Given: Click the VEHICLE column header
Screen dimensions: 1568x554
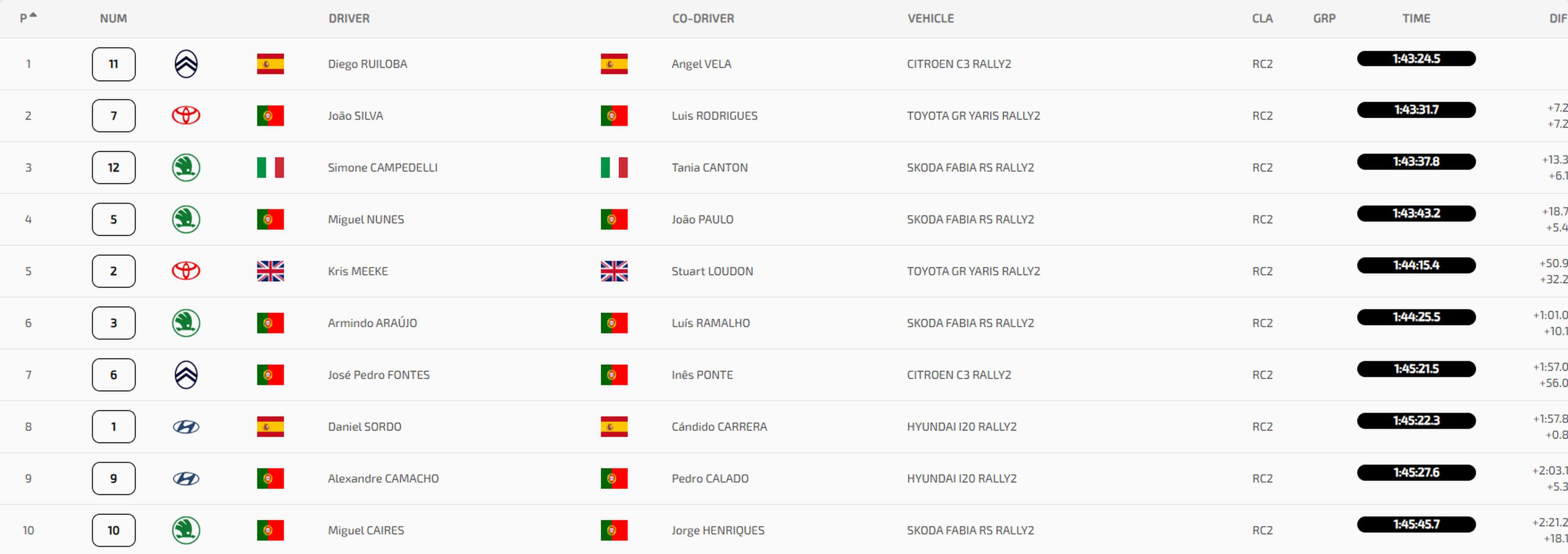Looking at the screenshot, I should [x=930, y=18].
